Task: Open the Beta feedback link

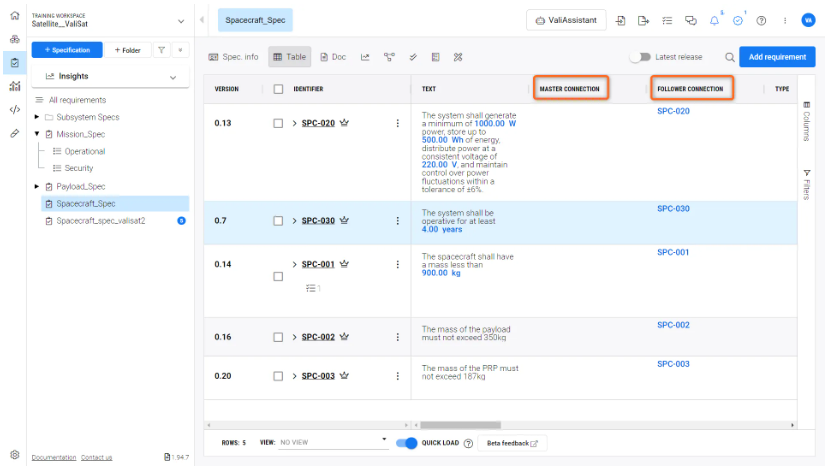Action: 512,443
